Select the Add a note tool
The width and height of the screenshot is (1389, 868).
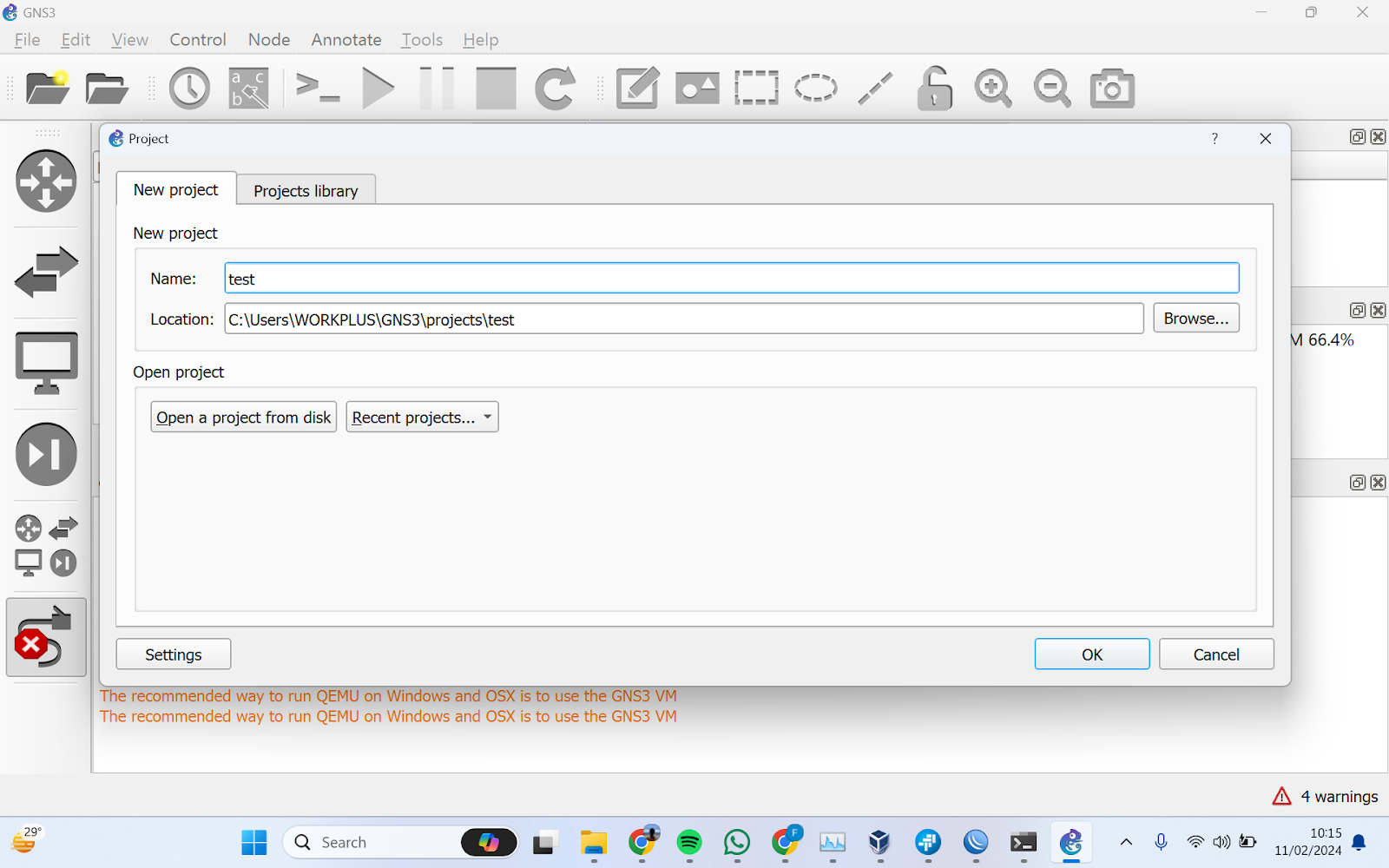tap(638, 88)
